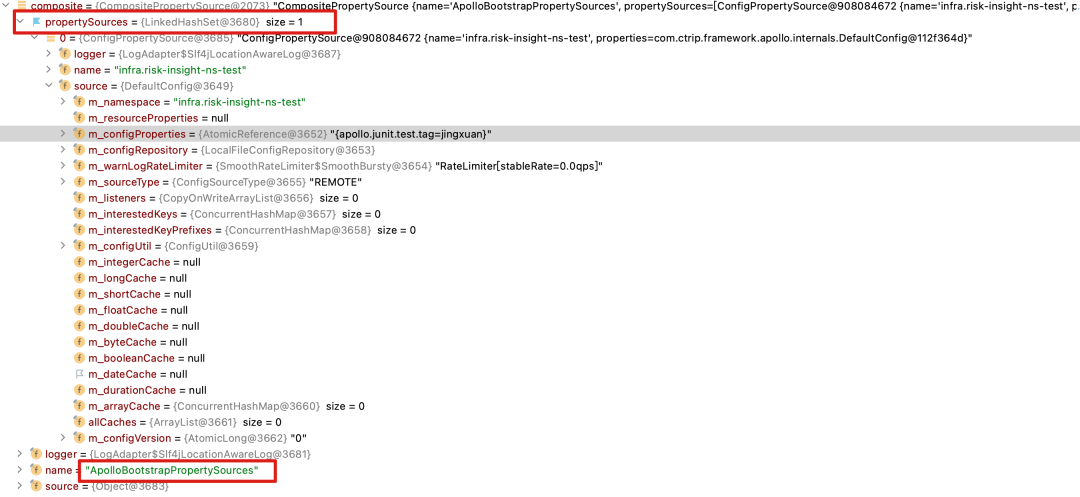
Task: Click the field icon beside m_floatCache
Action: click(80, 310)
